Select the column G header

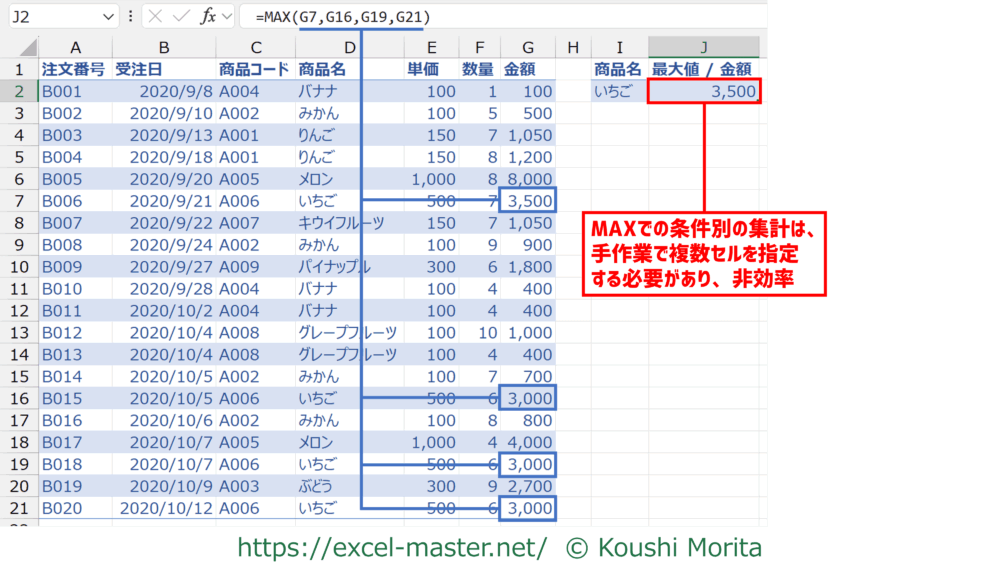[x=527, y=47]
